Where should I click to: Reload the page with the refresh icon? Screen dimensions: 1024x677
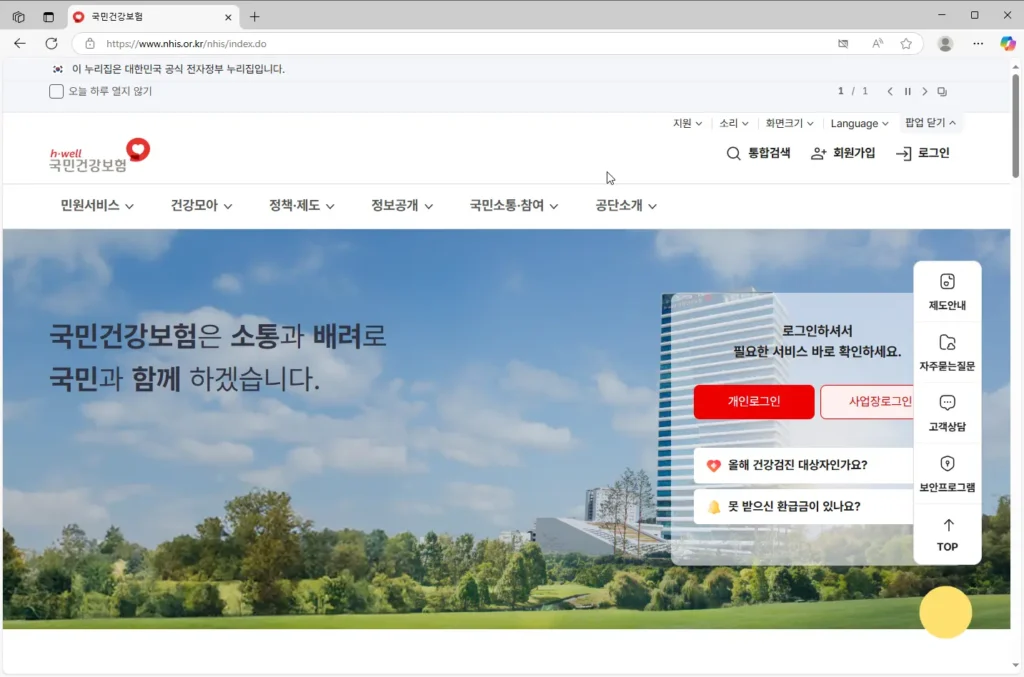51,44
